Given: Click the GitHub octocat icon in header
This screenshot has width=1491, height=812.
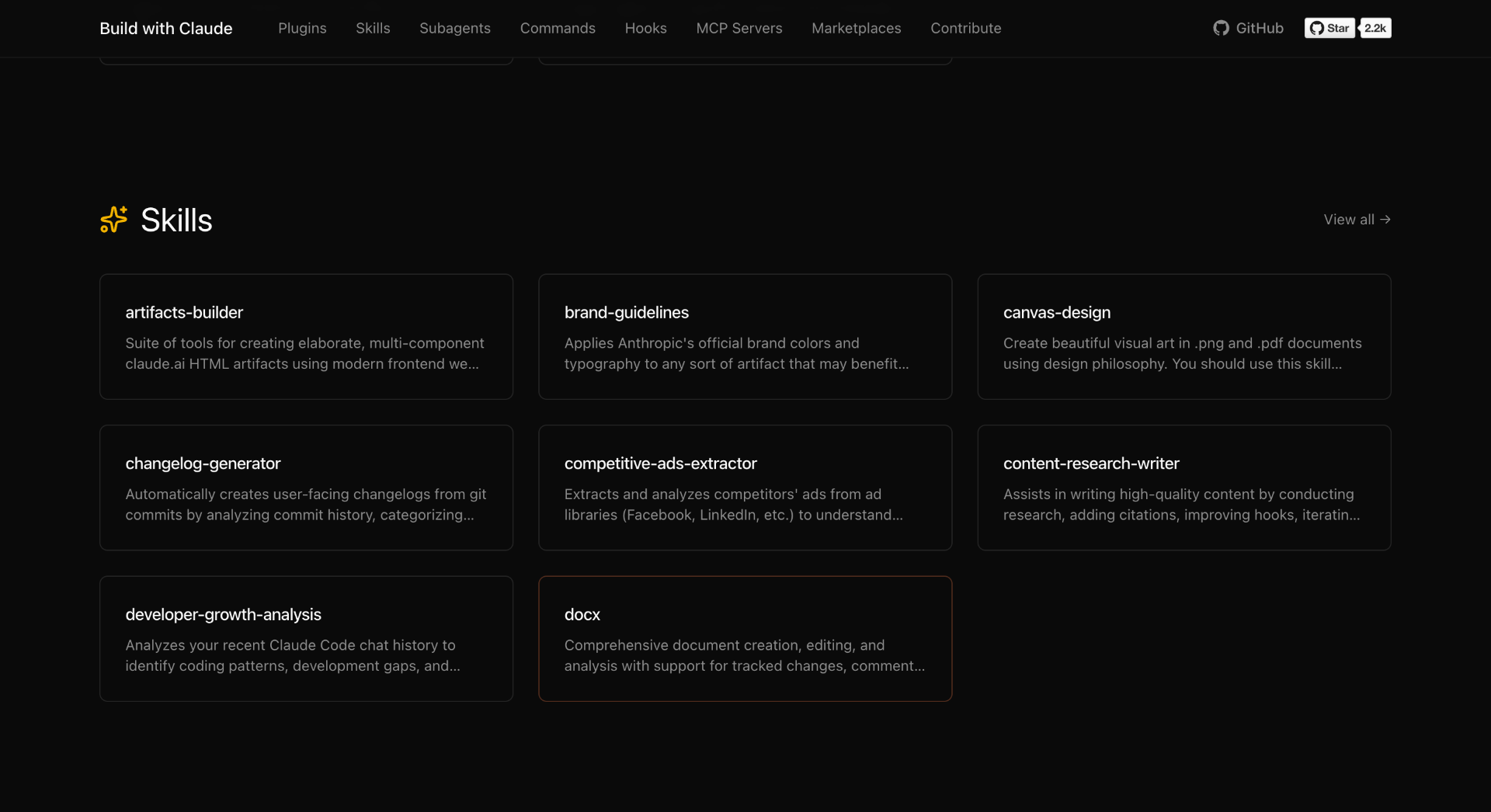Looking at the screenshot, I should pyautogui.click(x=1221, y=28).
